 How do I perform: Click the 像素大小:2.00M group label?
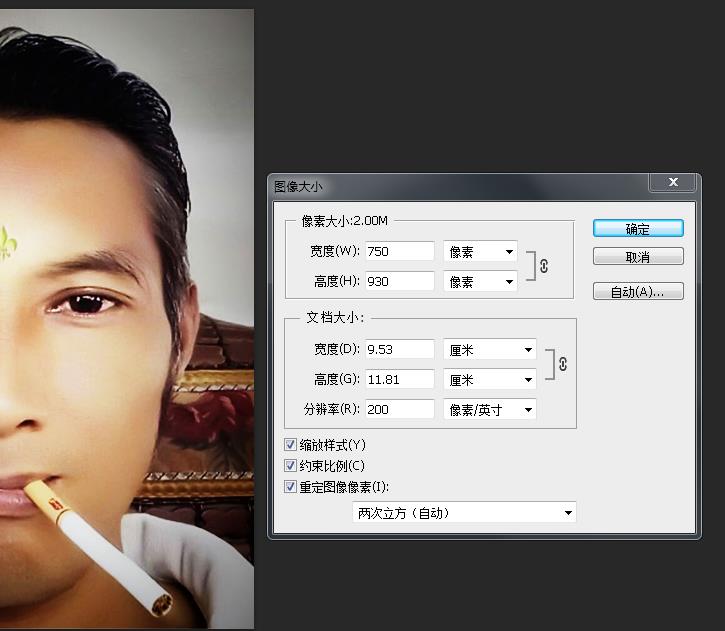[x=344, y=221]
